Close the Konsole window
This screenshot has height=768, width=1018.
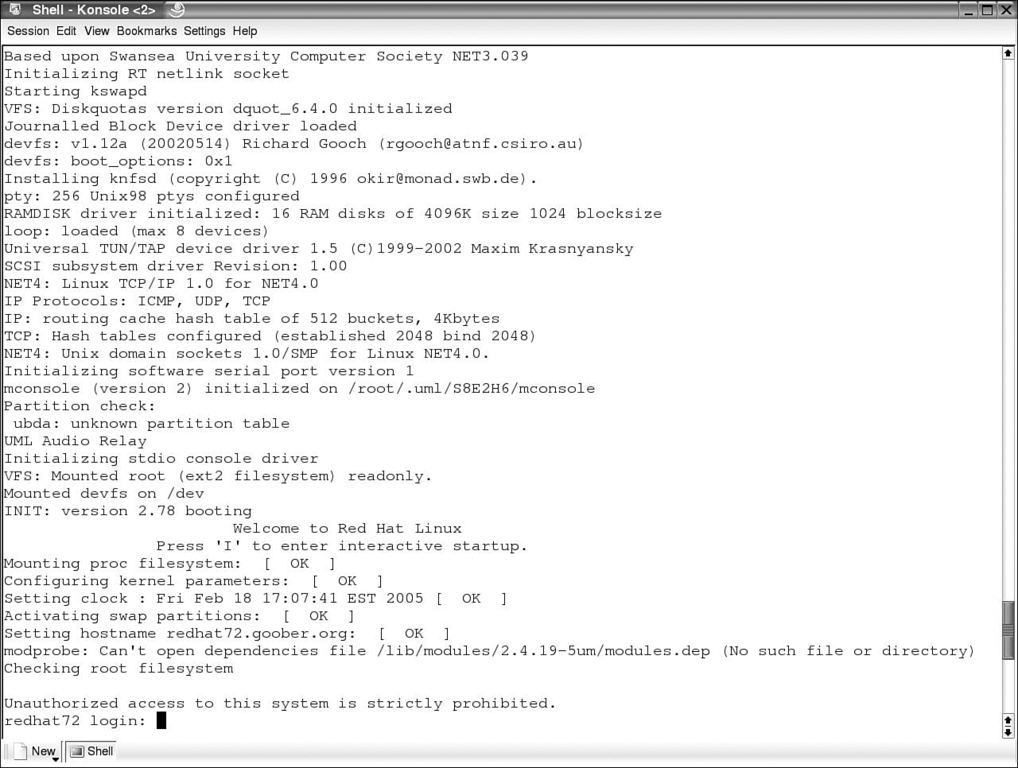(1006, 10)
